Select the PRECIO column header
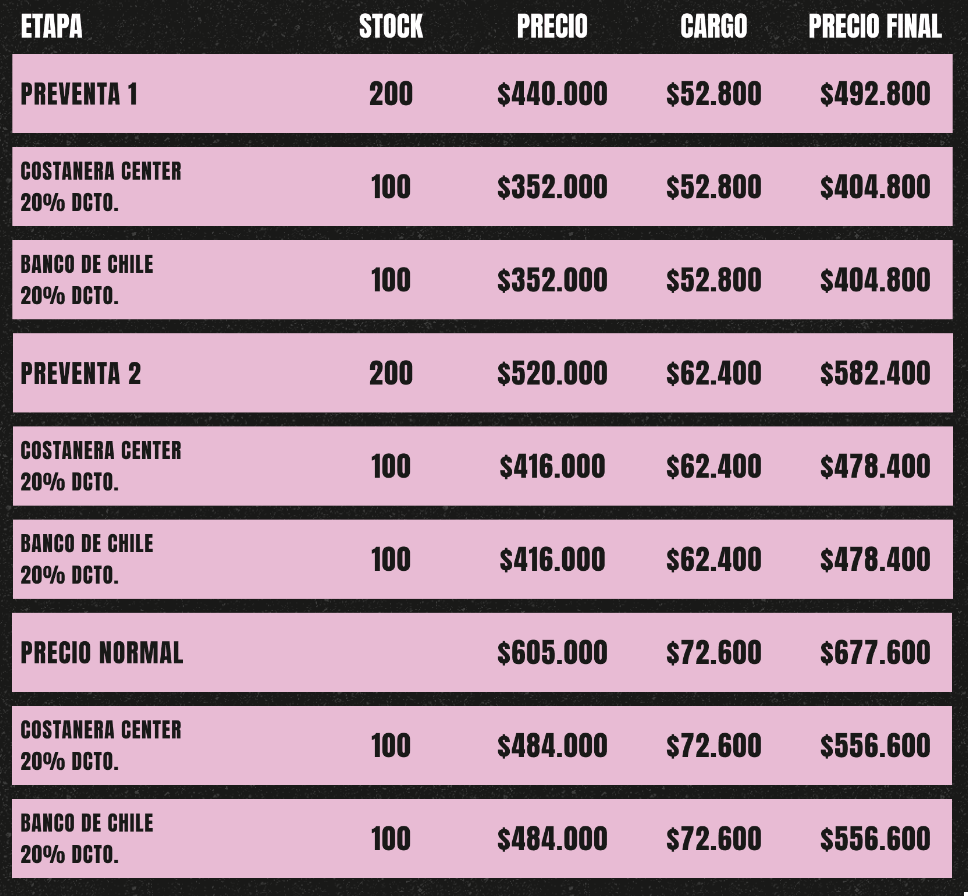The height and width of the screenshot is (896, 968). (x=552, y=27)
